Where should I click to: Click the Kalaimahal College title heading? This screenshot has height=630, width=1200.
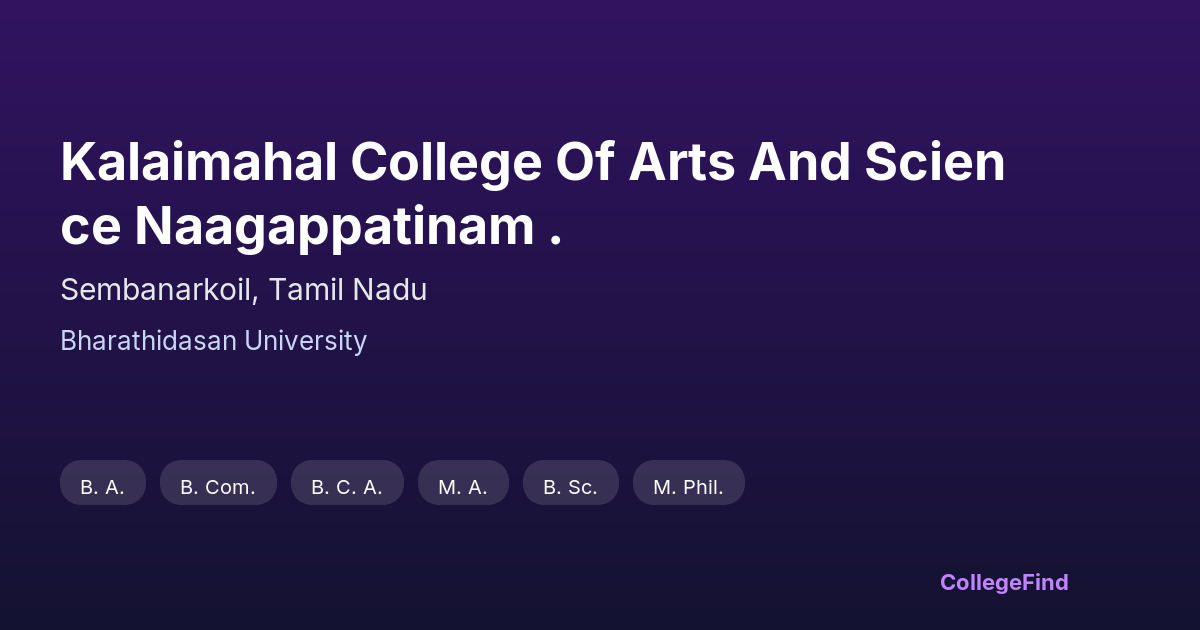[x=532, y=194]
